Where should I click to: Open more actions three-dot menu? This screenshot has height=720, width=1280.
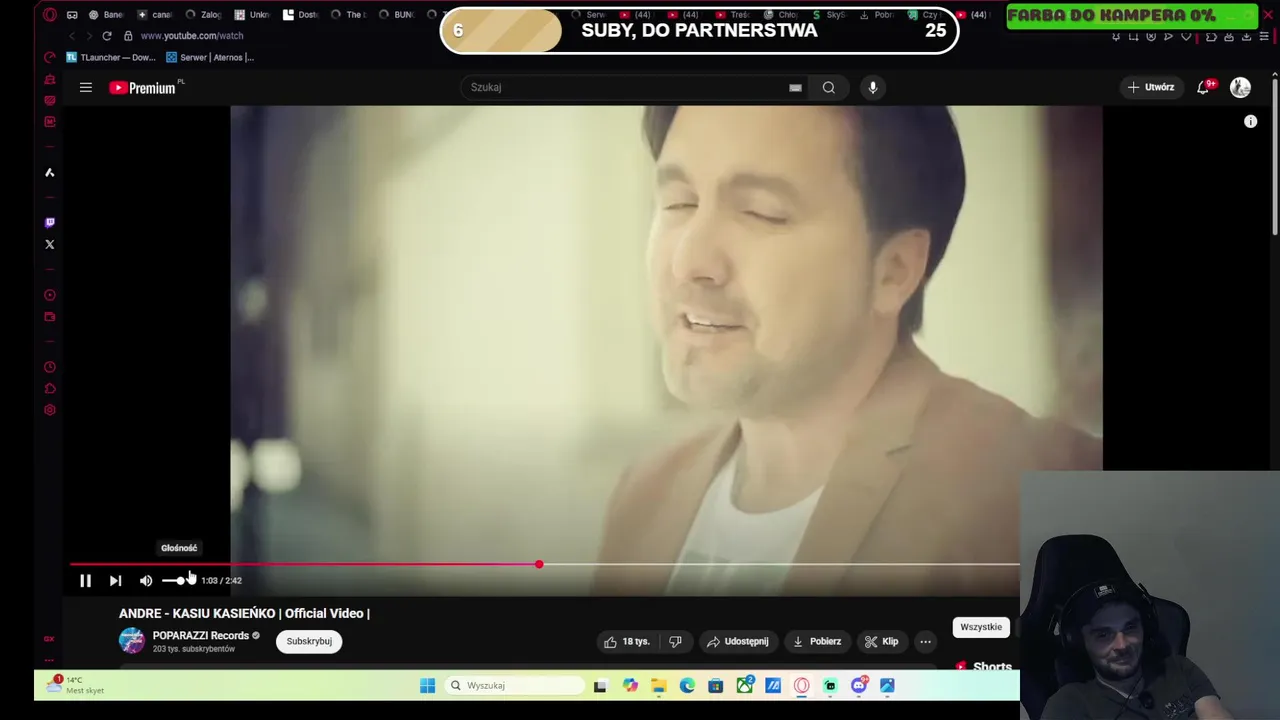(x=925, y=641)
